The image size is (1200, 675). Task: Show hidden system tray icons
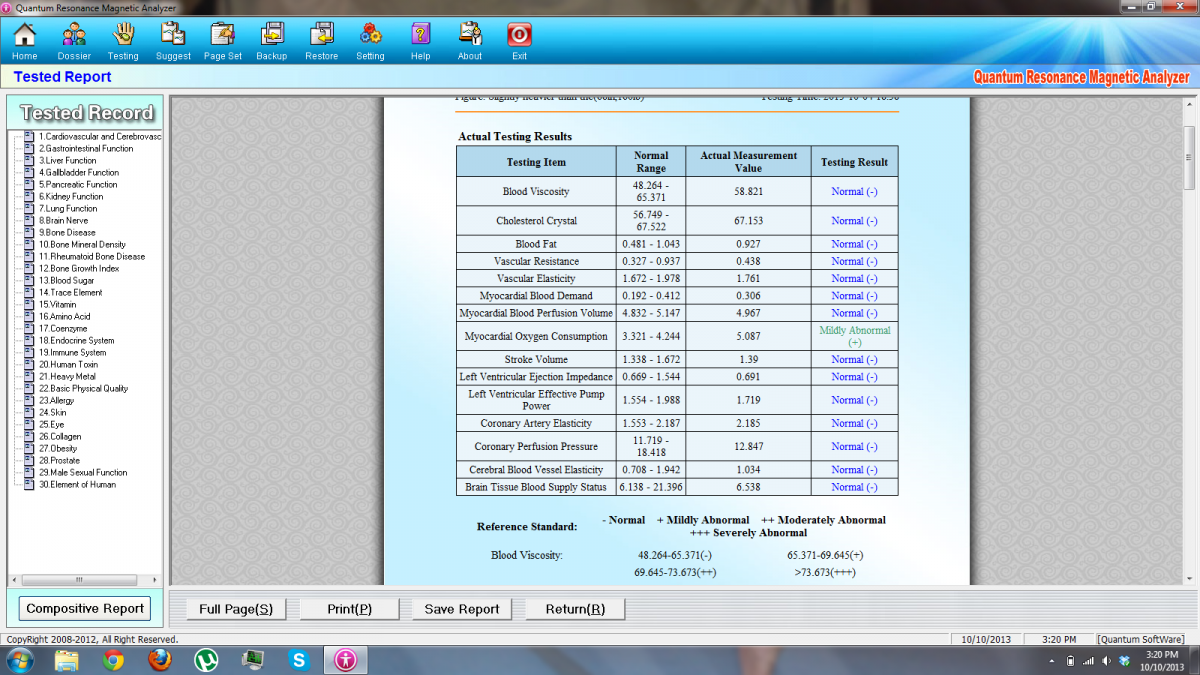pyautogui.click(x=1051, y=661)
